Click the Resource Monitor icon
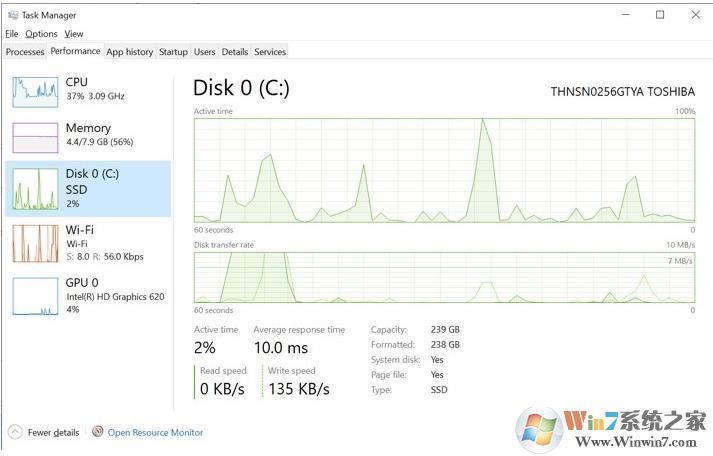 coord(98,433)
